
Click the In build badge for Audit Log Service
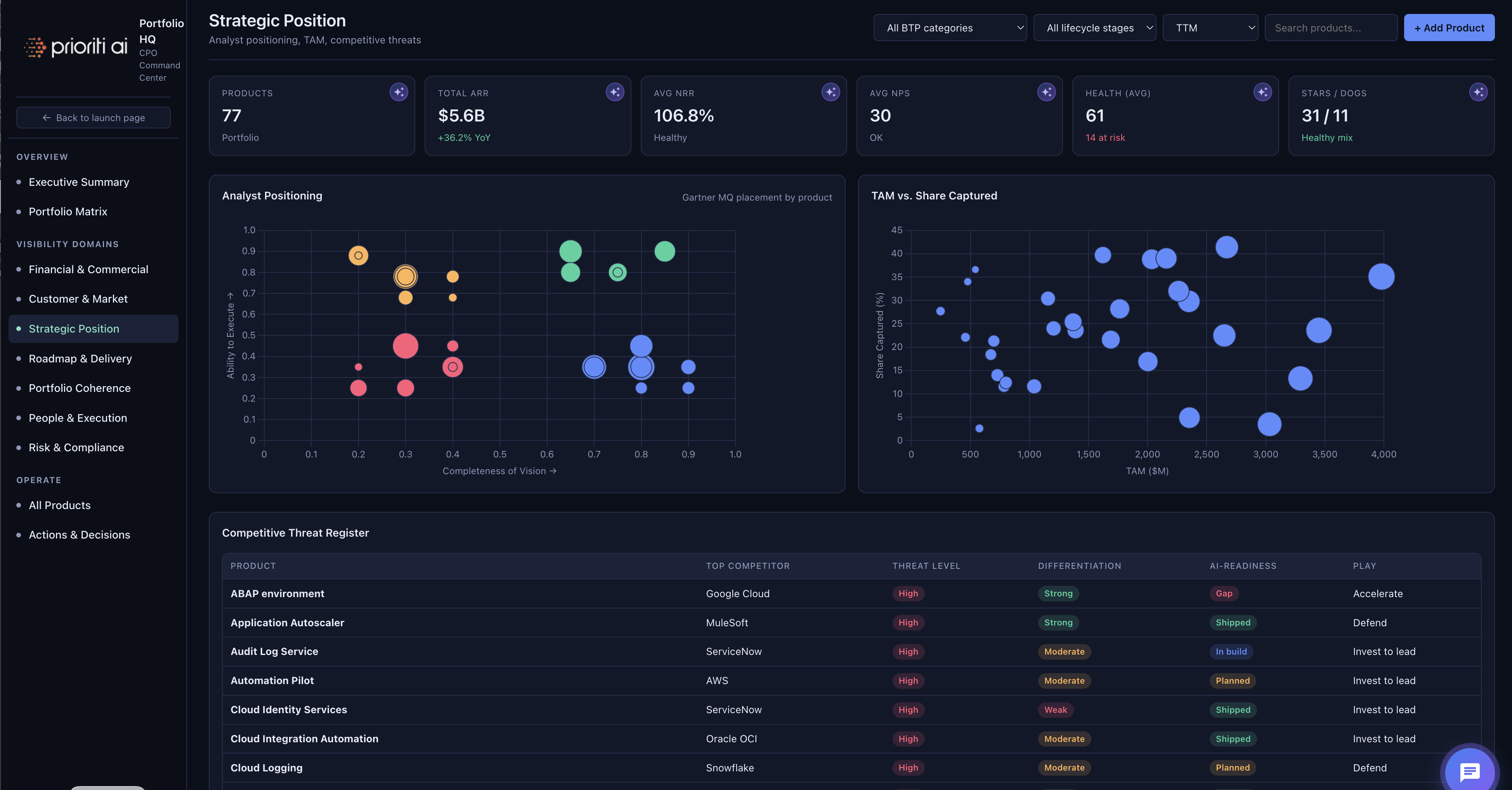click(x=1231, y=651)
